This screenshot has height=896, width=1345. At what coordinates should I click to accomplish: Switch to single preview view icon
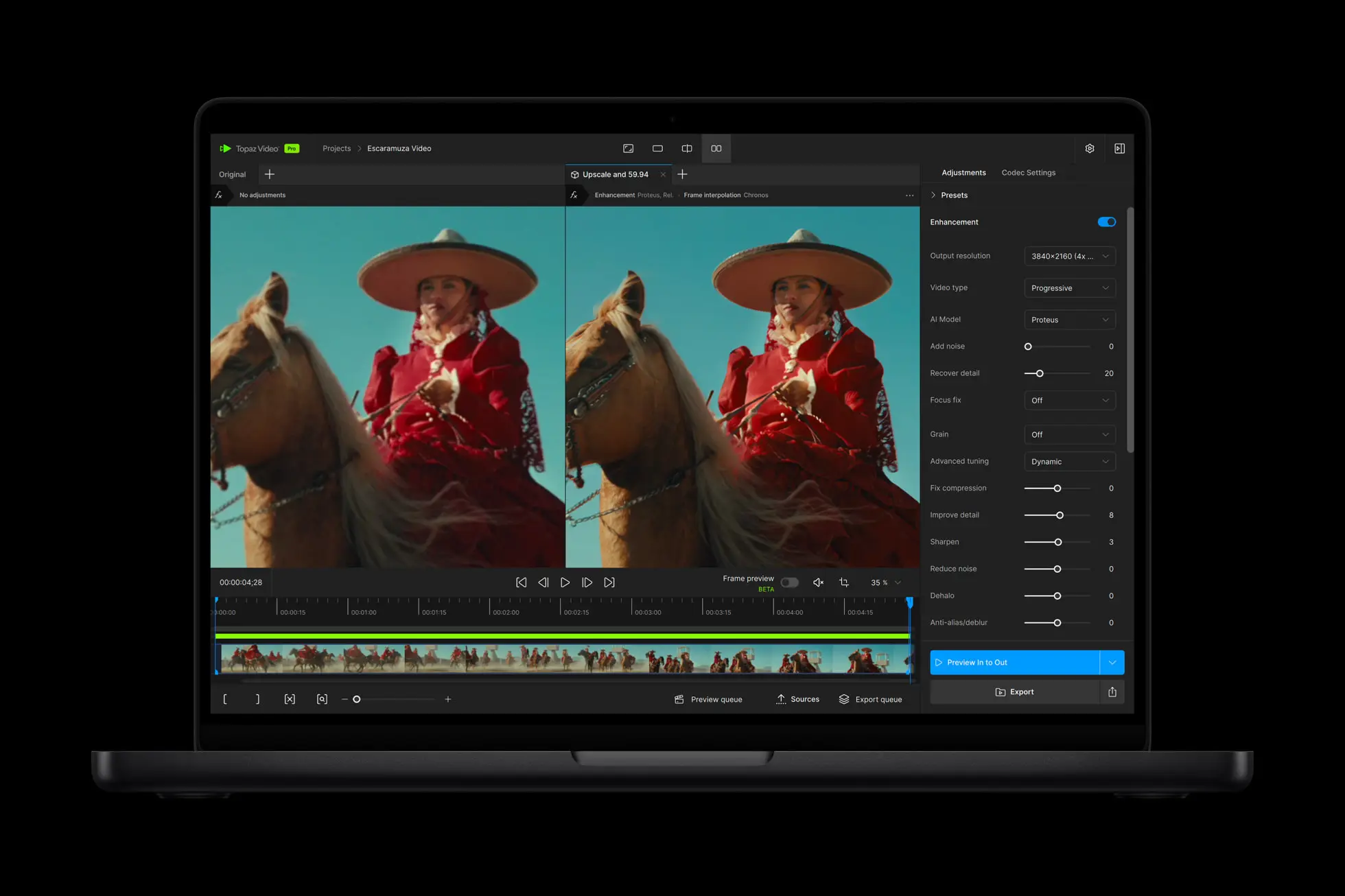(x=657, y=148)
